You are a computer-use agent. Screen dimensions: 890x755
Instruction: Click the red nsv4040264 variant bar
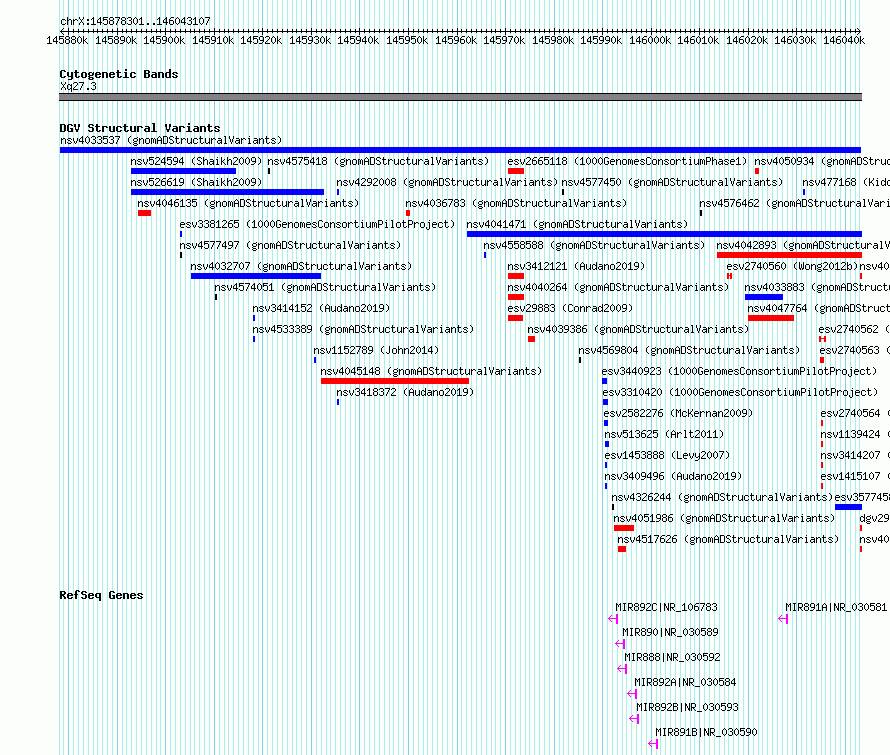click(516, 297)
